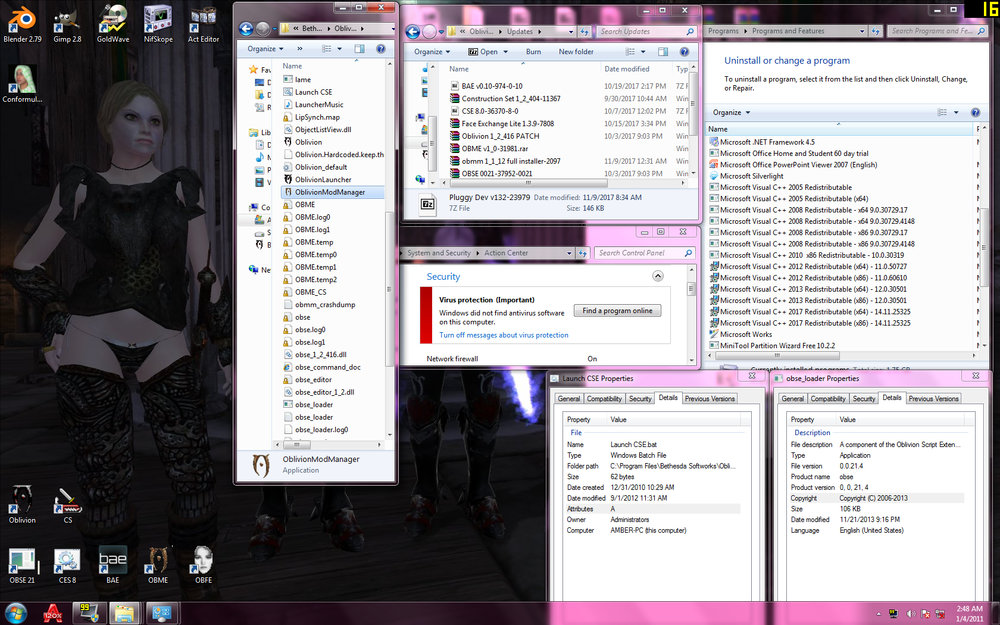Open Compatibility tab in Launch CSE Properties
The image size is (1000, 625).
[604, 399]
